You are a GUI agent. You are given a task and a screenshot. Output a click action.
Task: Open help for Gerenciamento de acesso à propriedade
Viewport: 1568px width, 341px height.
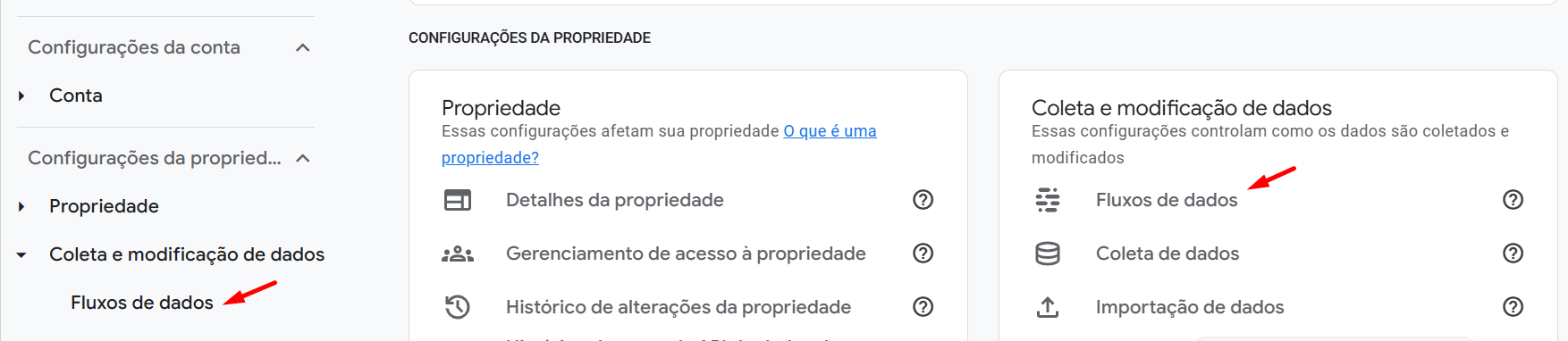point(923,254)
